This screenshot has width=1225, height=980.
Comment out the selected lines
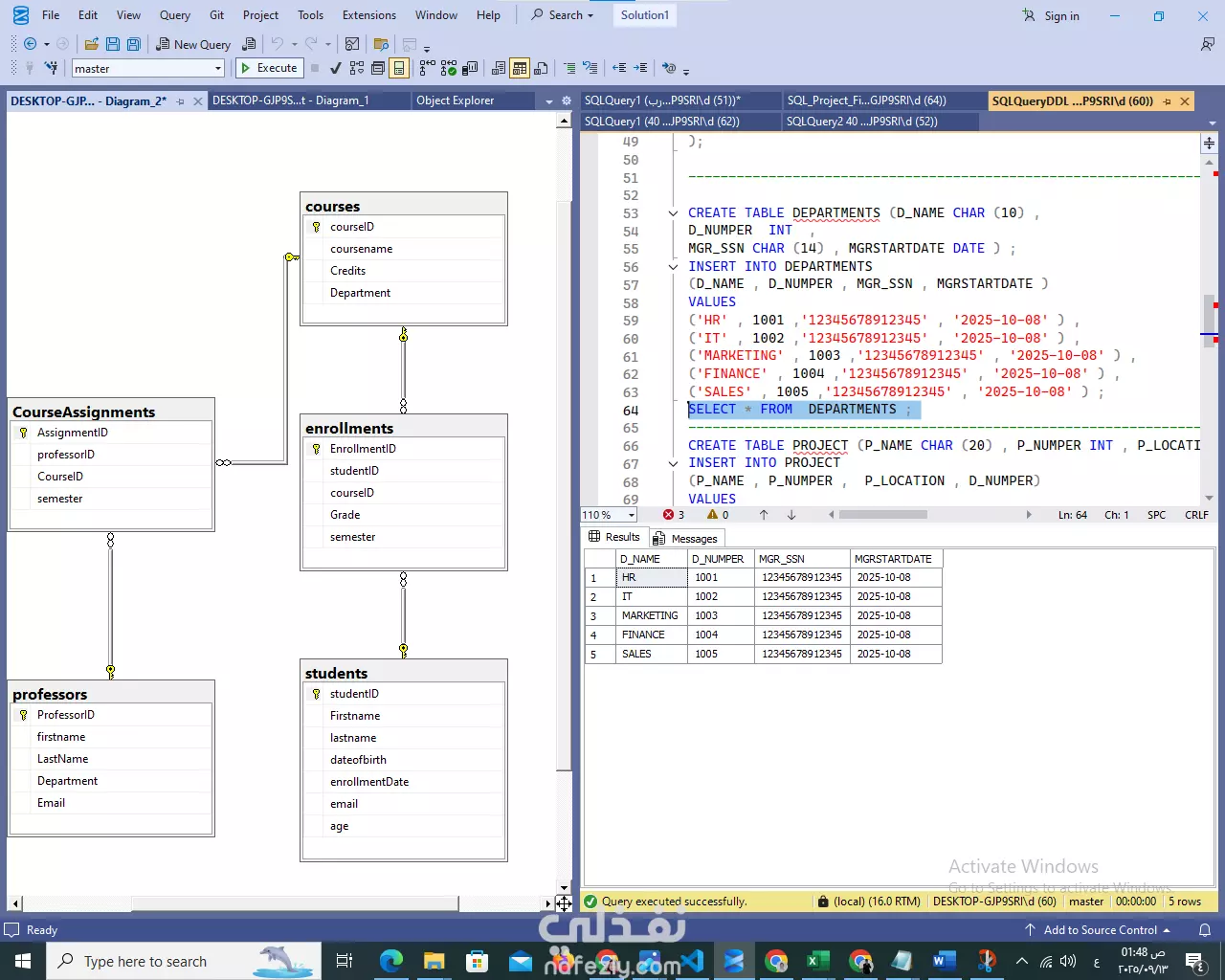coord(570,68)
